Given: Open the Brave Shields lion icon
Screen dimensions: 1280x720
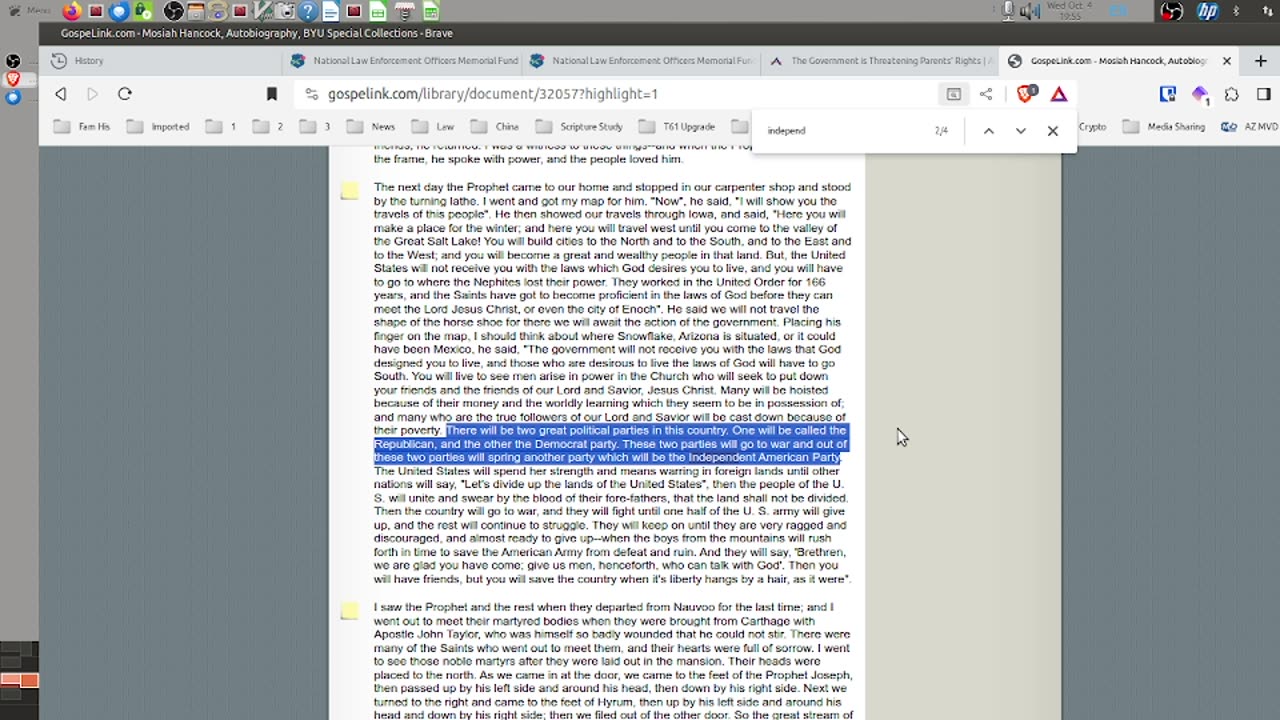Looking at the screenshot, I should click(x=1025, y=94).
